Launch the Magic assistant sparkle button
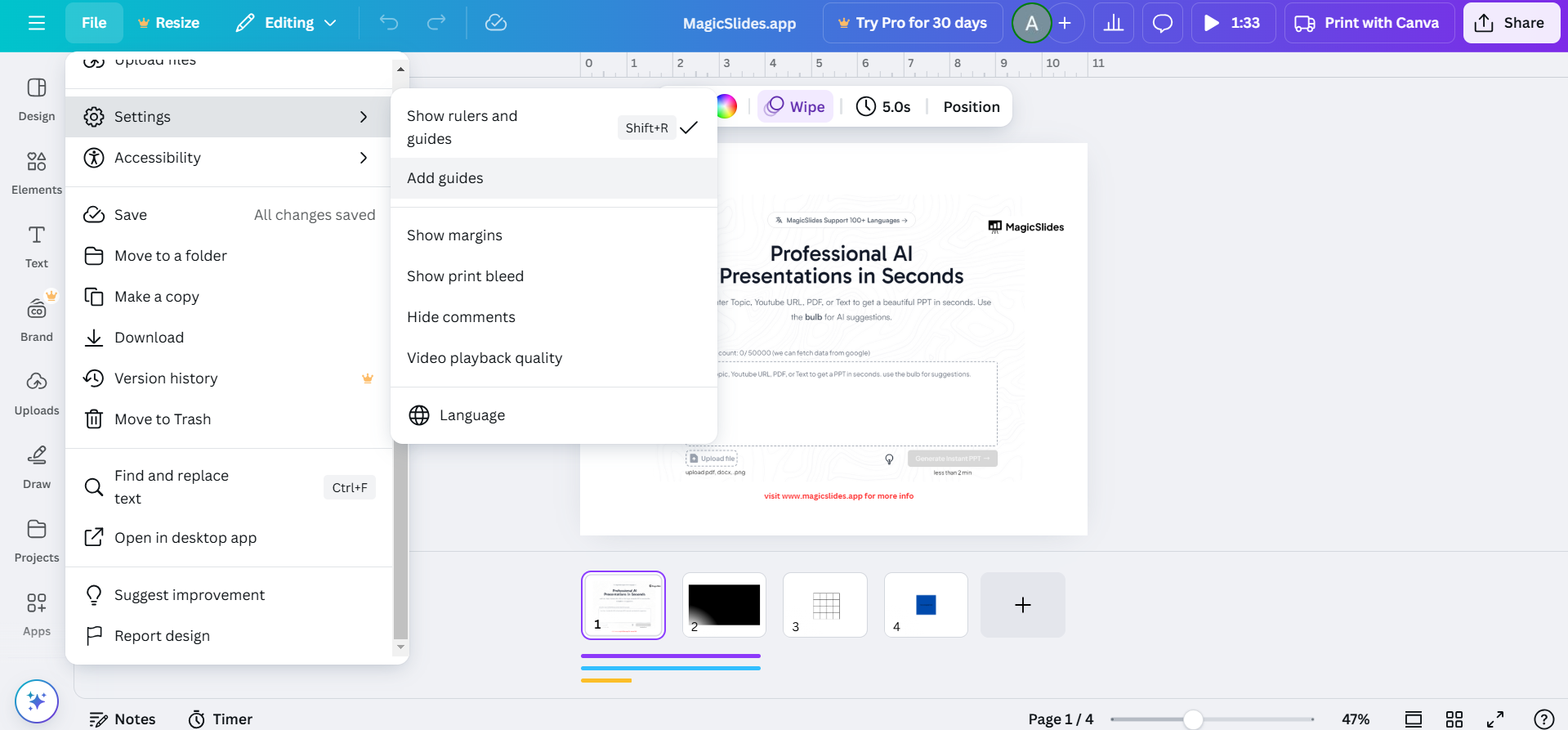 [37, 701]
